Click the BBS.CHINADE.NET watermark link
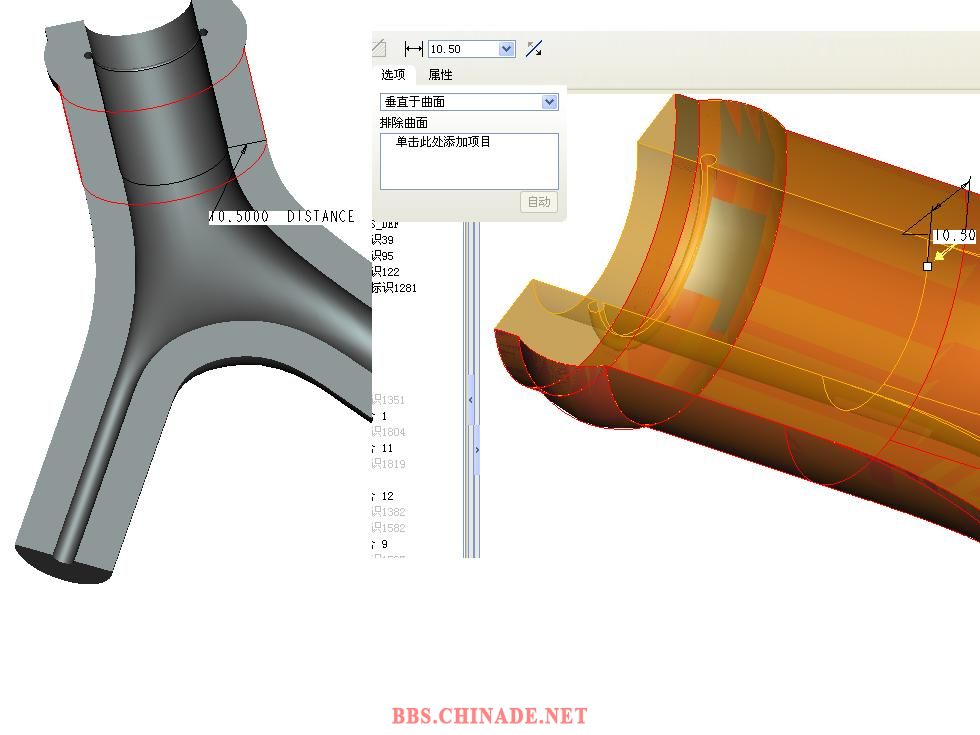980x735 pixels. (489, 716)
